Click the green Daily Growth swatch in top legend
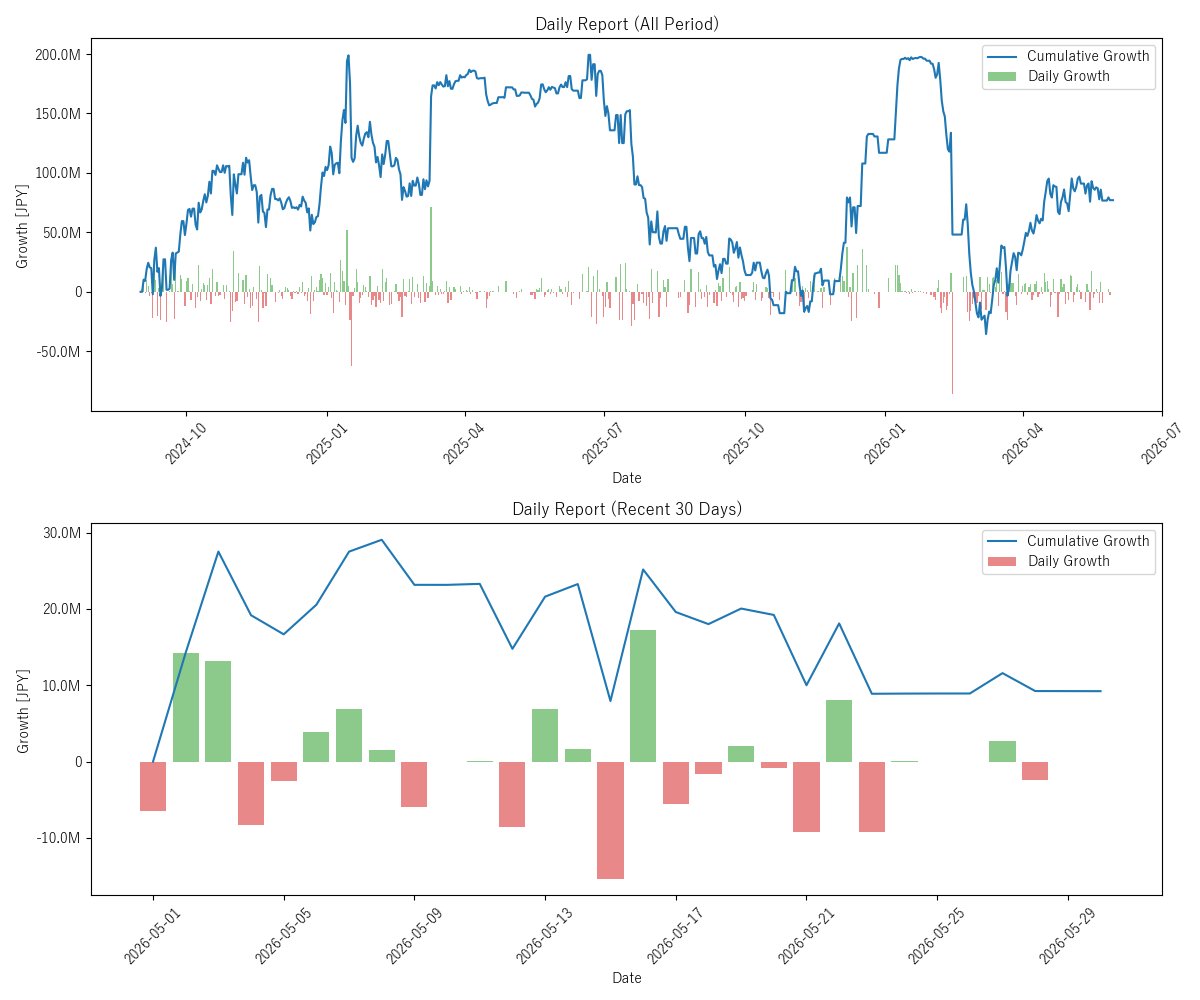 pos(1002,76)
